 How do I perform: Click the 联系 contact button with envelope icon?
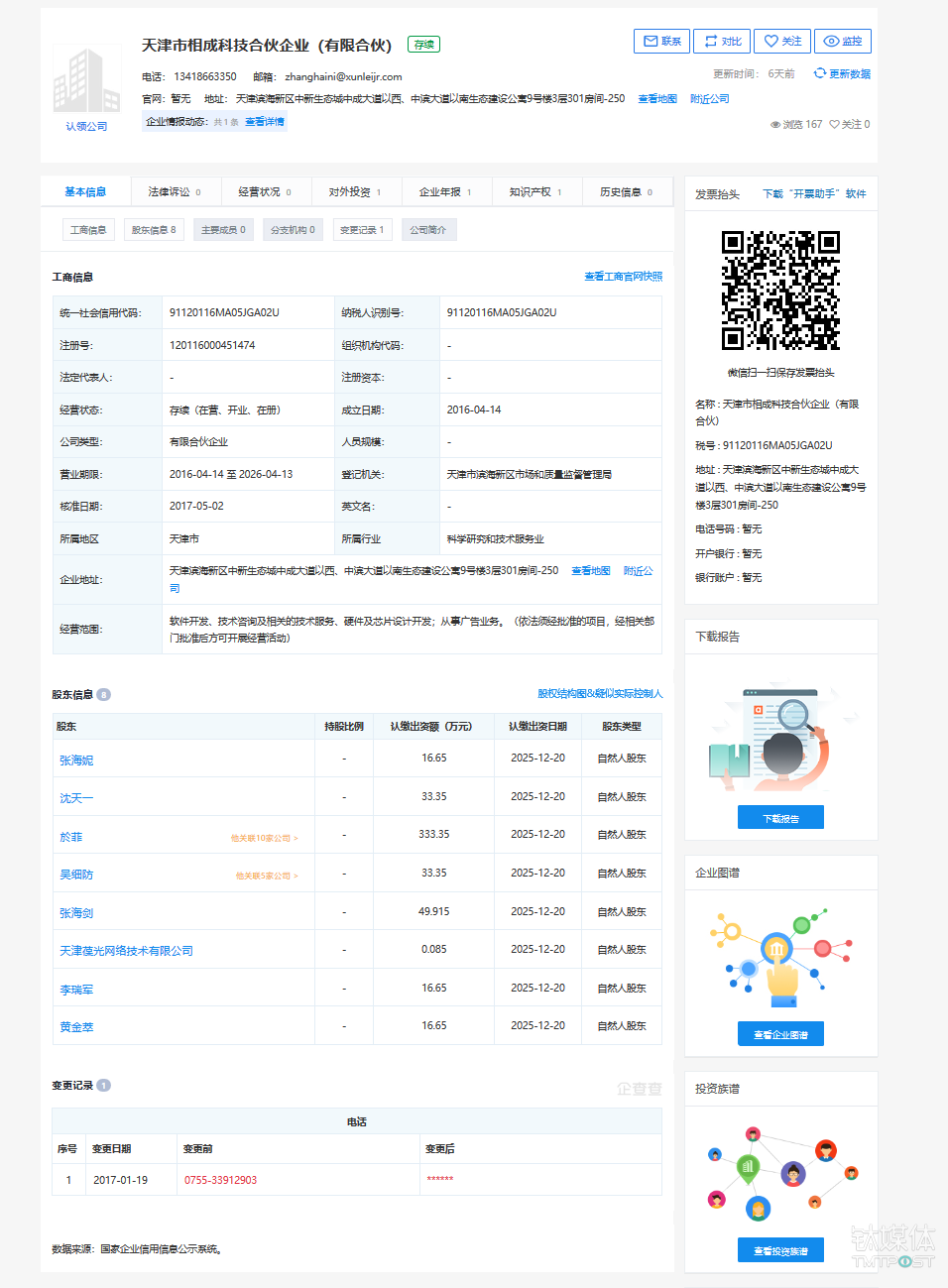tap(661, 42)
